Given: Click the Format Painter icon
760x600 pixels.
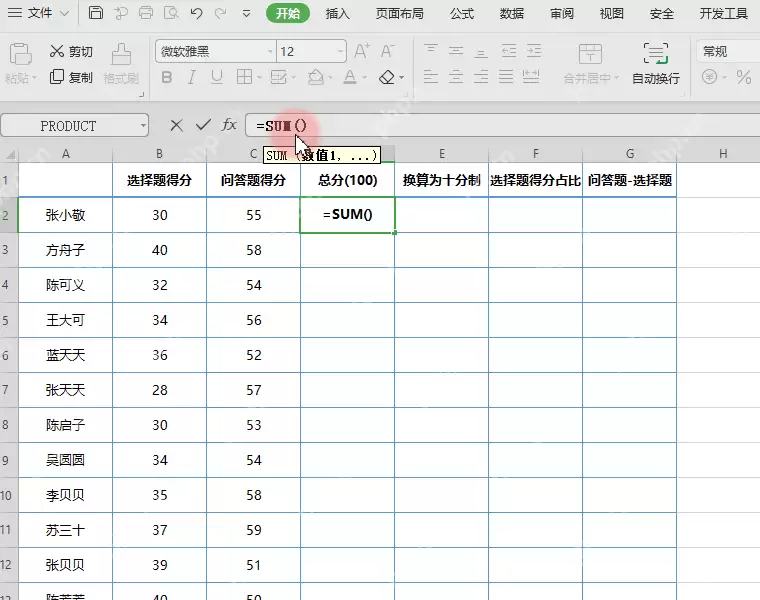Looking at the screenshot, I should [x=121, y=54].
